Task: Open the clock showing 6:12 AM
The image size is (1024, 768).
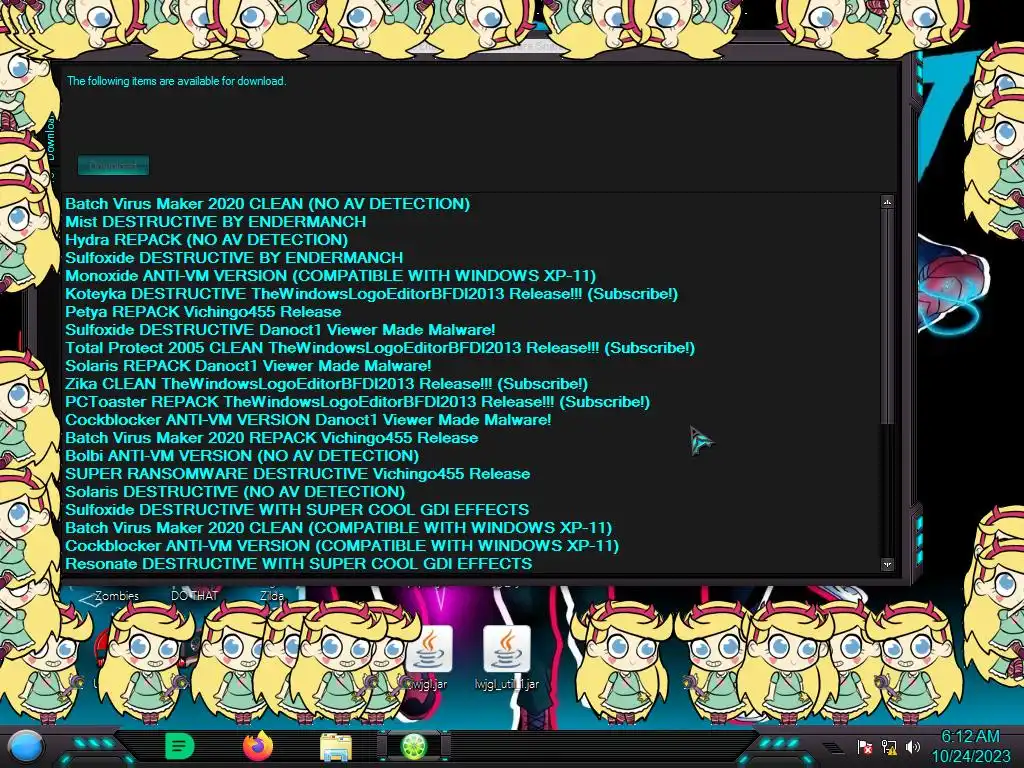Action: coord(970,746)
